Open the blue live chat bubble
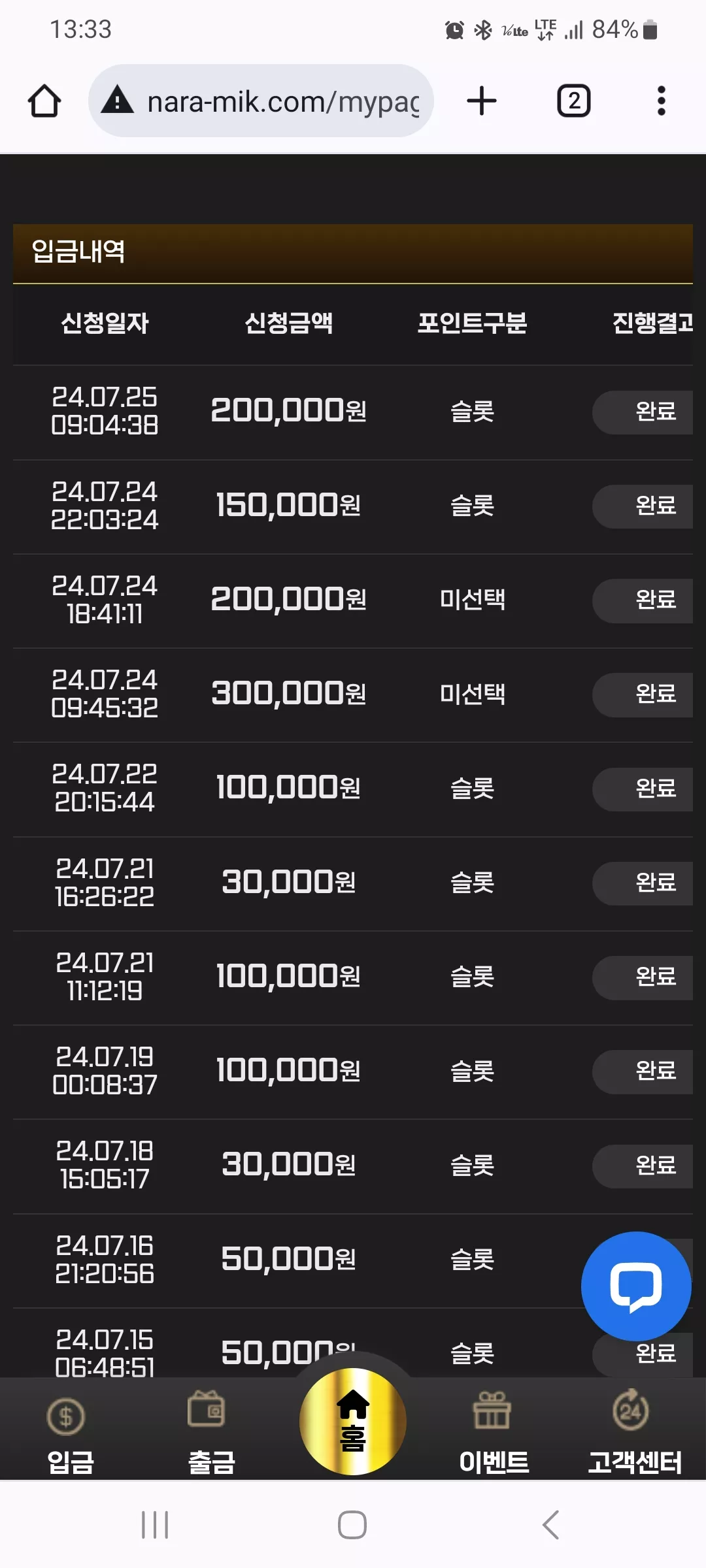 636,1286
